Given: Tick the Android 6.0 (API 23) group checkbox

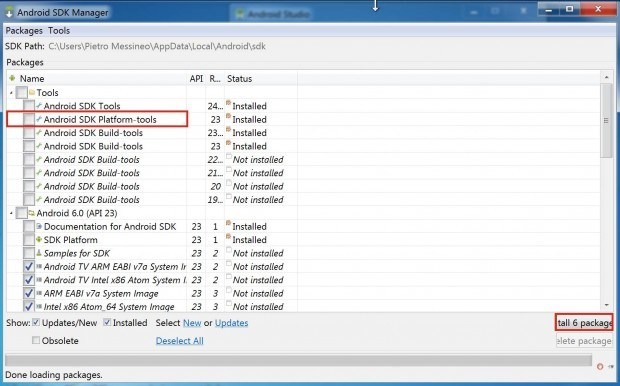Looking at the screenshot, I should (22, 213).
